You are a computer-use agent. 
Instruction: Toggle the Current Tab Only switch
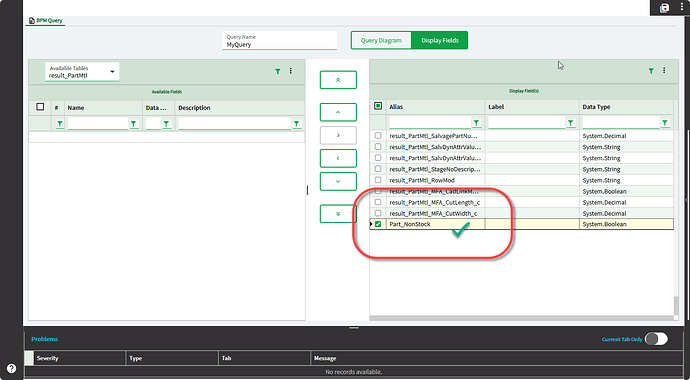656,339
